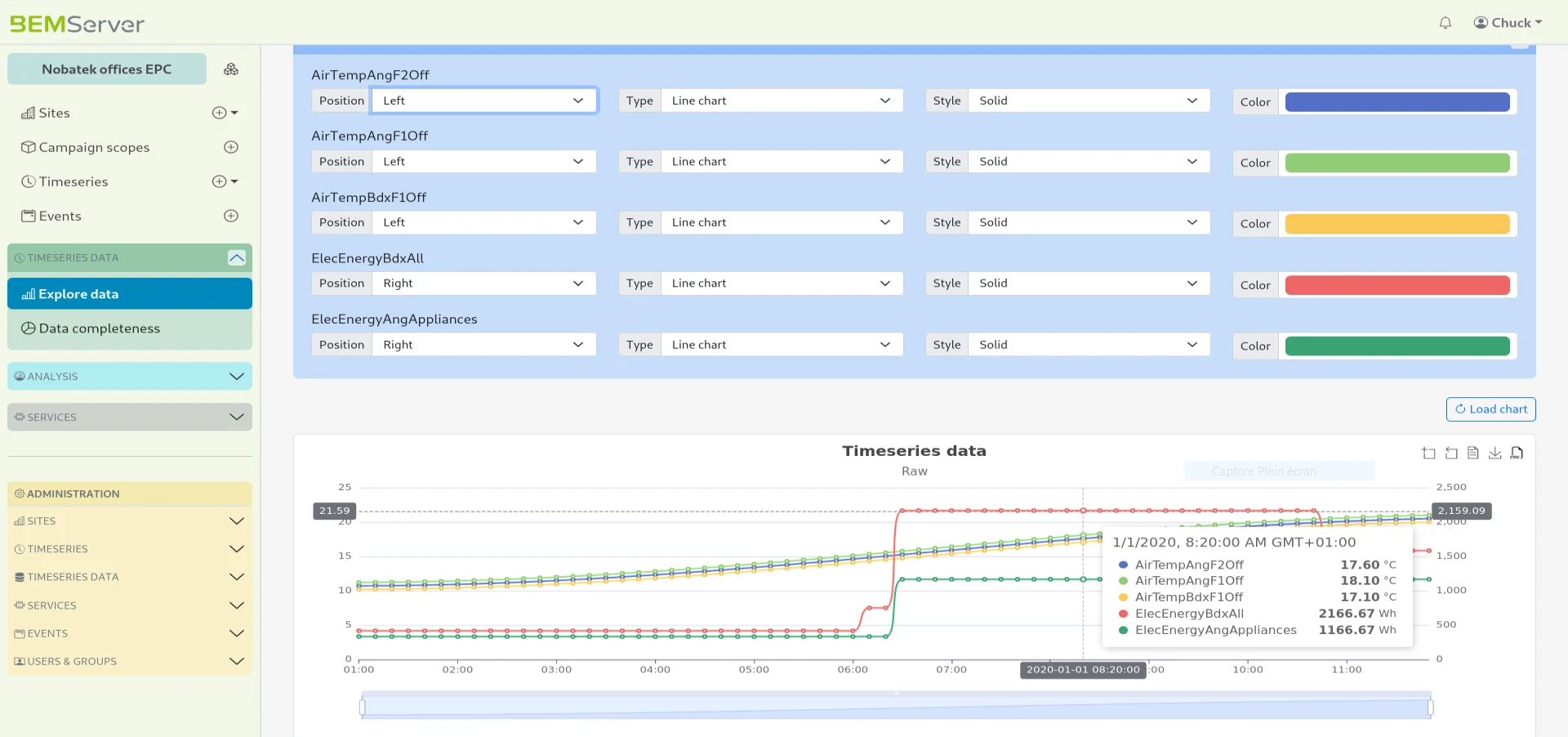Screen dimensions: 1568x737
Task: Open Type dropdown for AirTempAngF1Off
Action: pos(782,162)
